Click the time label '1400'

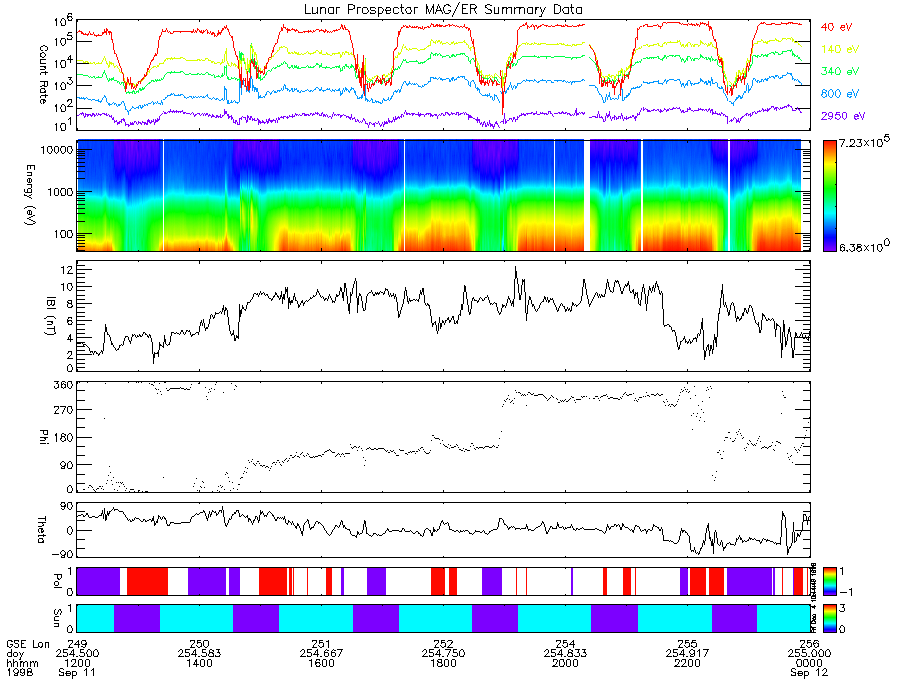199,663
